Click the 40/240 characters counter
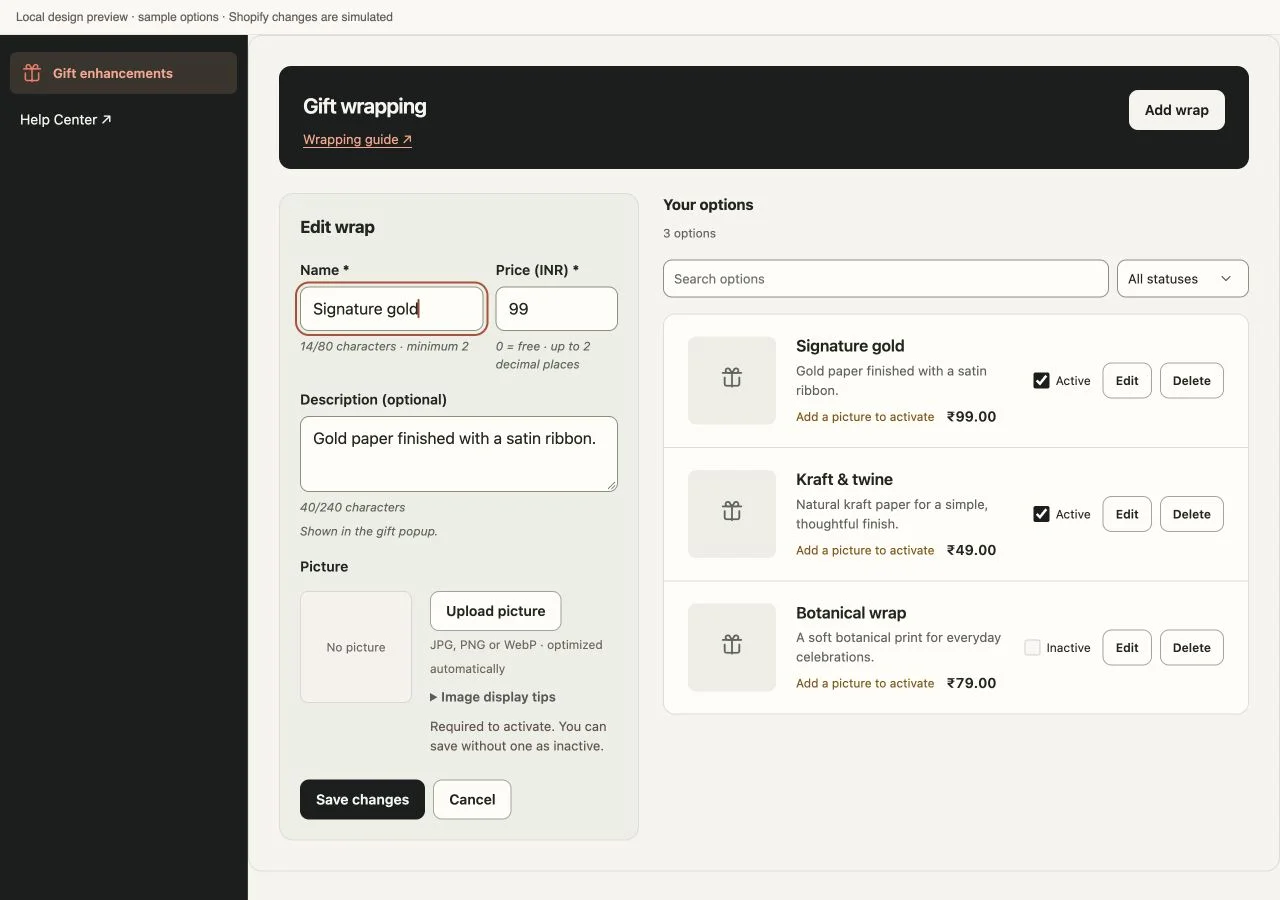 tap(352, 507)
